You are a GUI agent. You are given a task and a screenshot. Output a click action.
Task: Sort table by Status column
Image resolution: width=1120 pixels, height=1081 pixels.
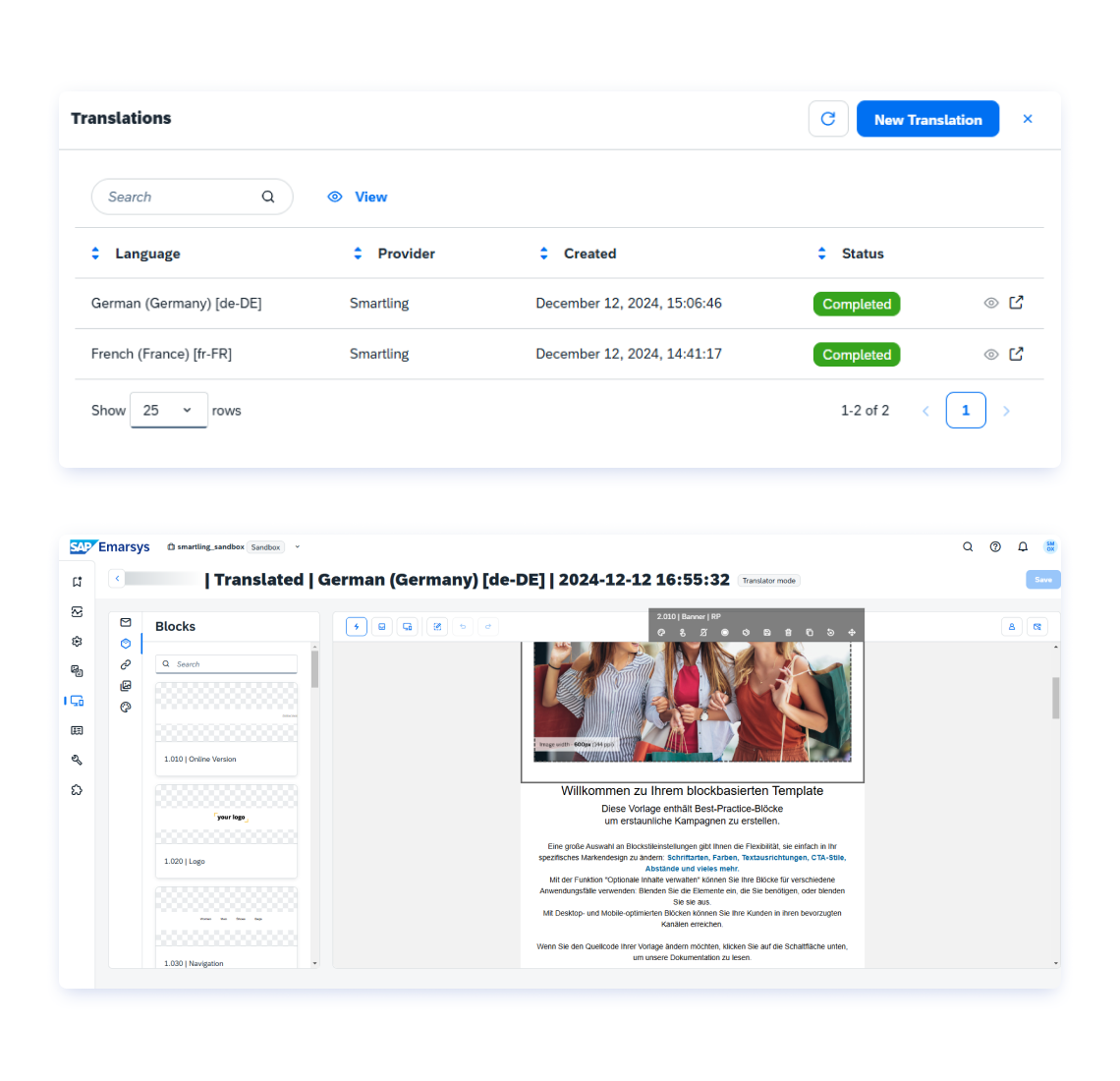[822, 254]
